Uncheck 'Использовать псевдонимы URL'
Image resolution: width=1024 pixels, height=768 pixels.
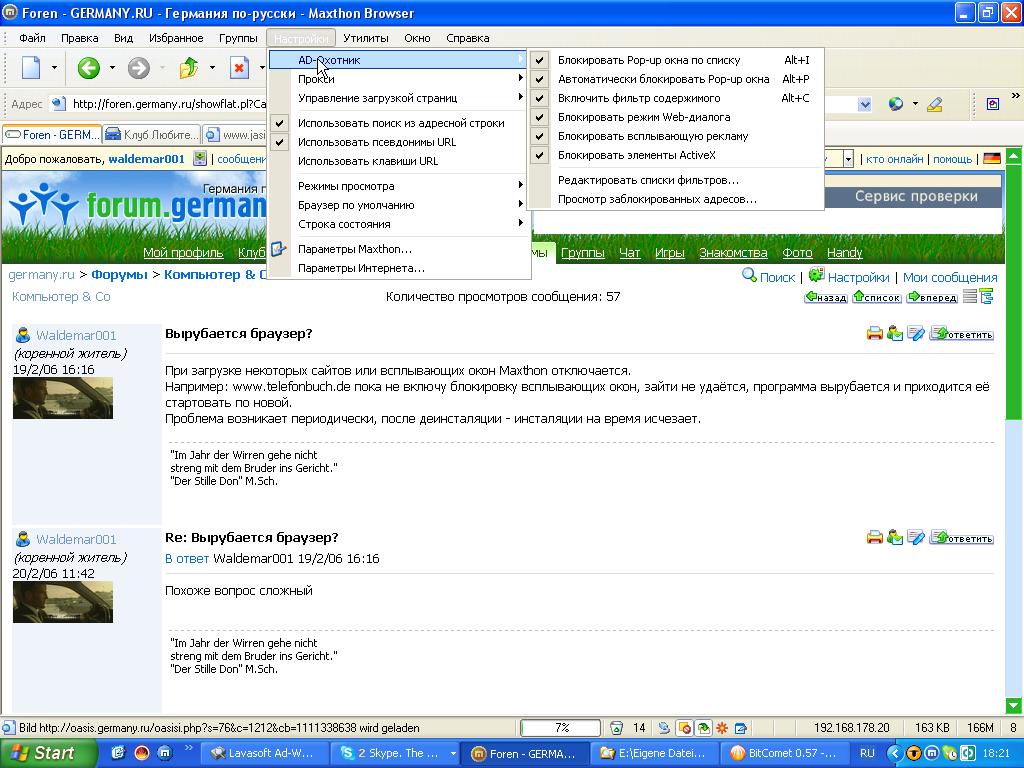(398, 142)
